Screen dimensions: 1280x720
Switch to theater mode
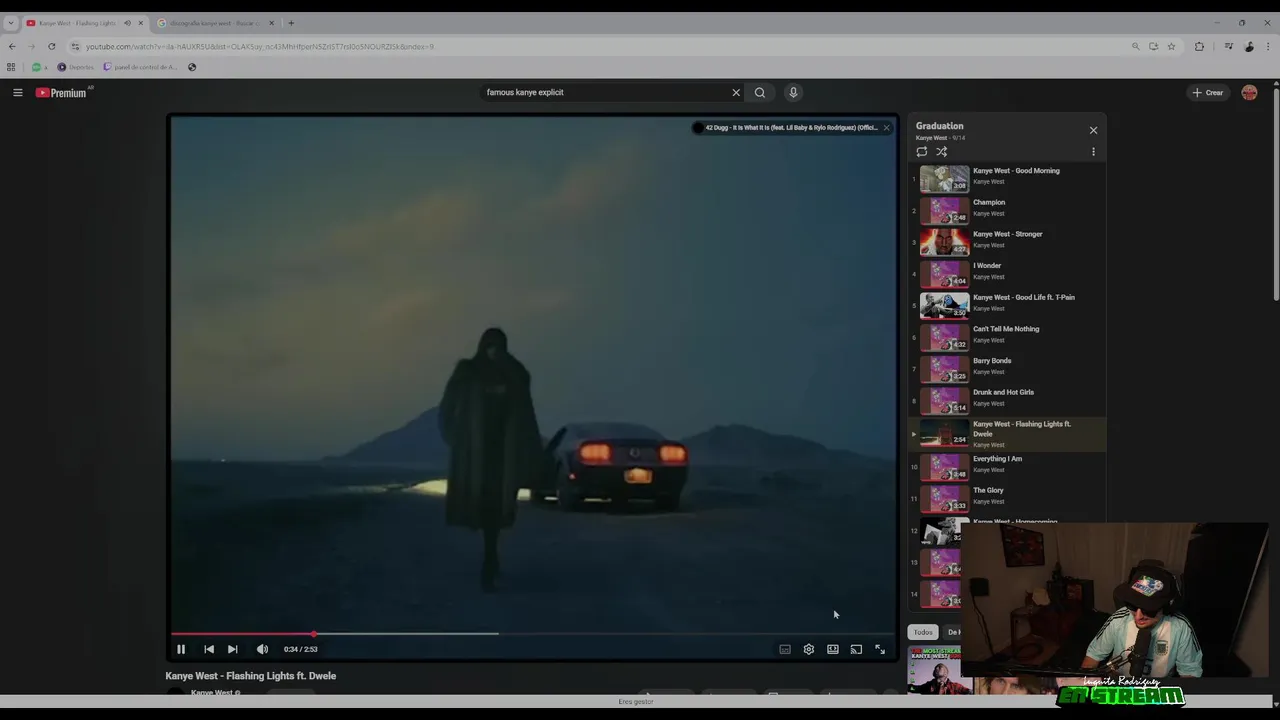pyautogui.click(x=833, y=649)
